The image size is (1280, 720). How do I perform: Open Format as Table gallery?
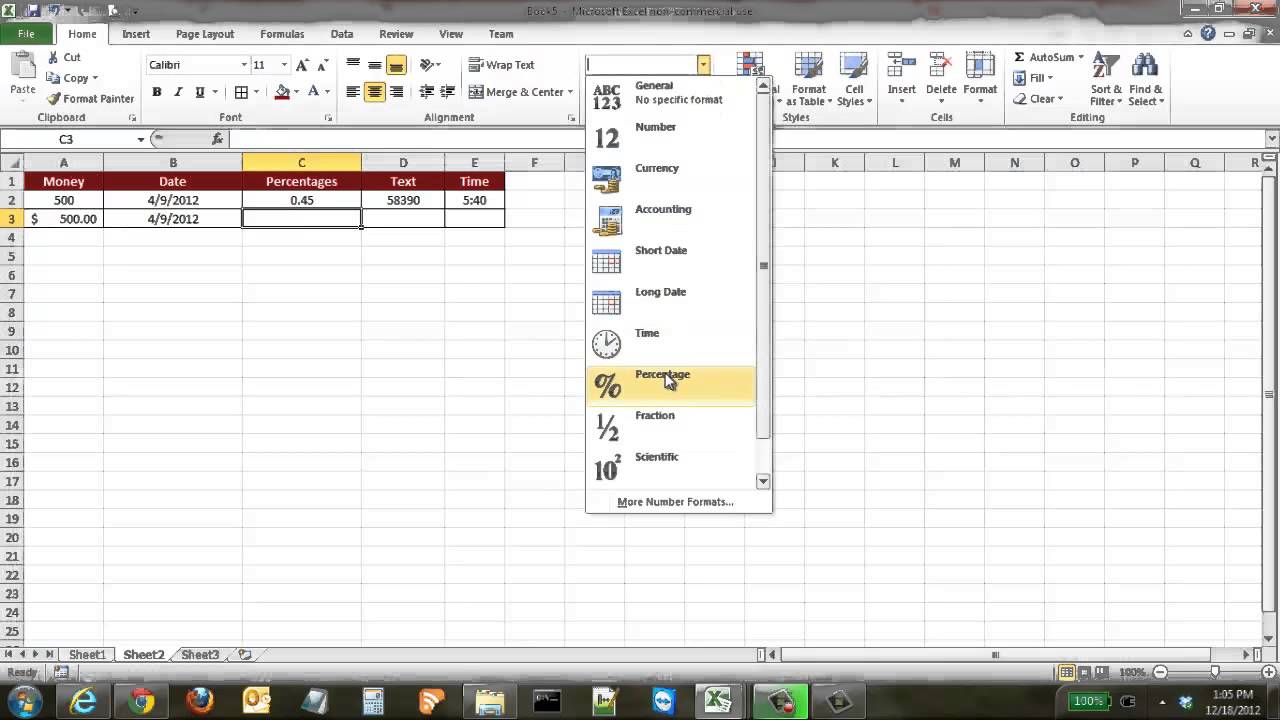click(x=808, y=79)
